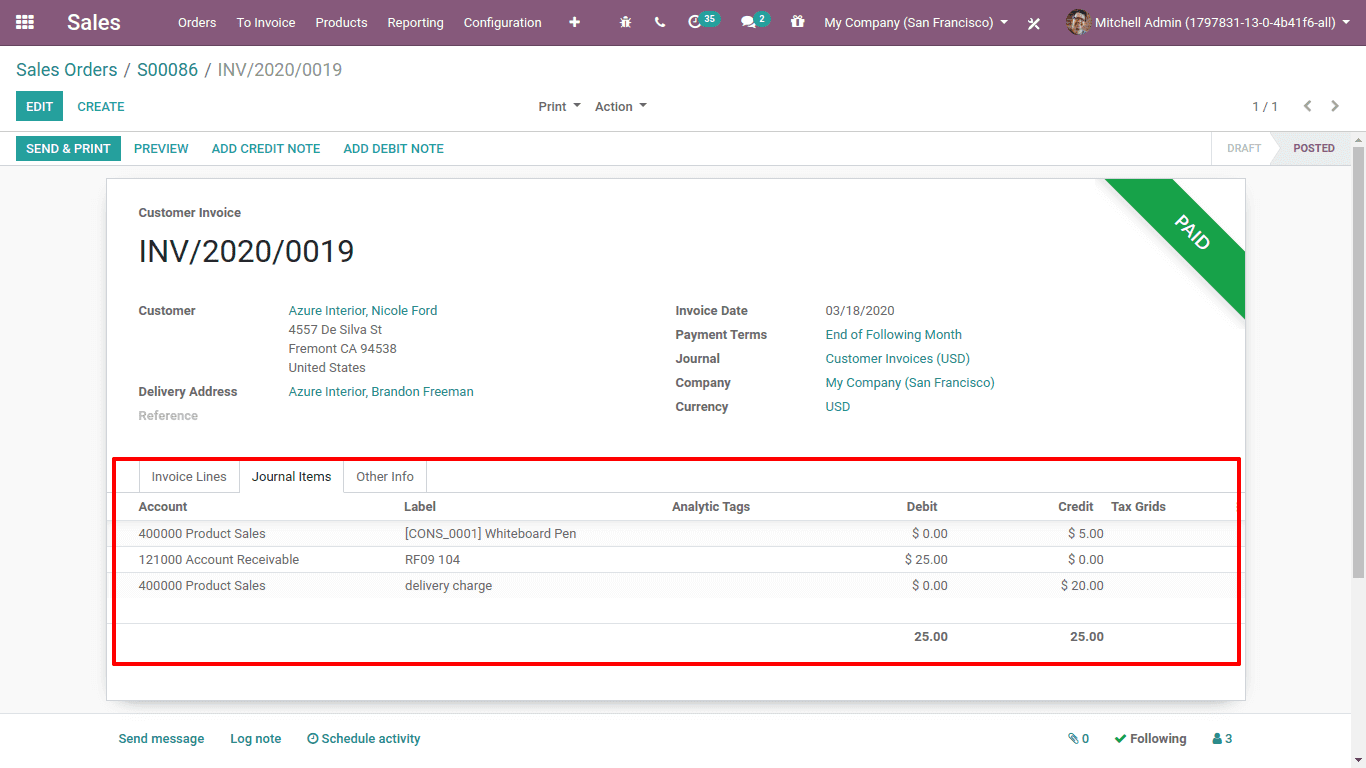This screenshot has width=1366, height=768.
Task: Switch to the Invoice Lines tab
Action: tap(189, 477)
